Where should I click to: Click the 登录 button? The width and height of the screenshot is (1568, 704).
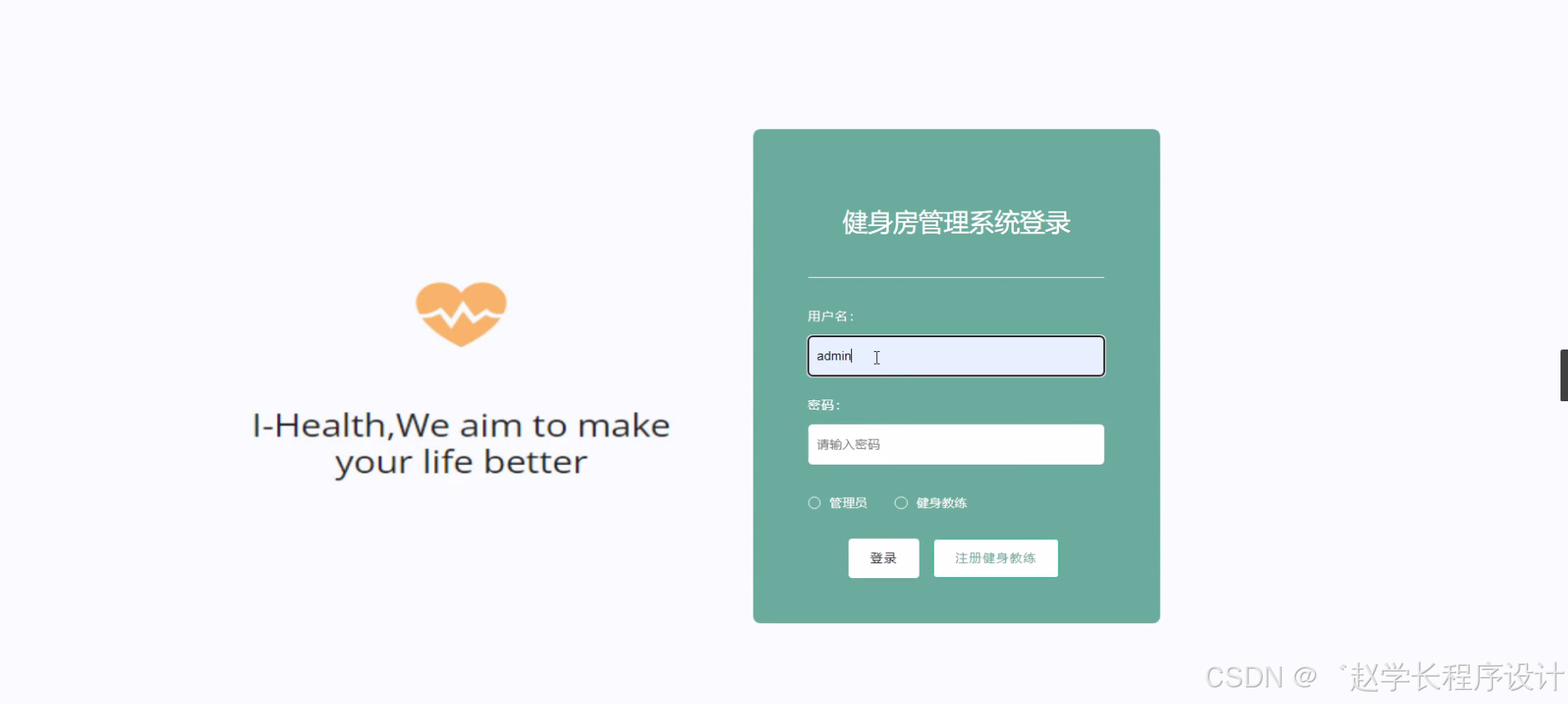tap(884, 558)
